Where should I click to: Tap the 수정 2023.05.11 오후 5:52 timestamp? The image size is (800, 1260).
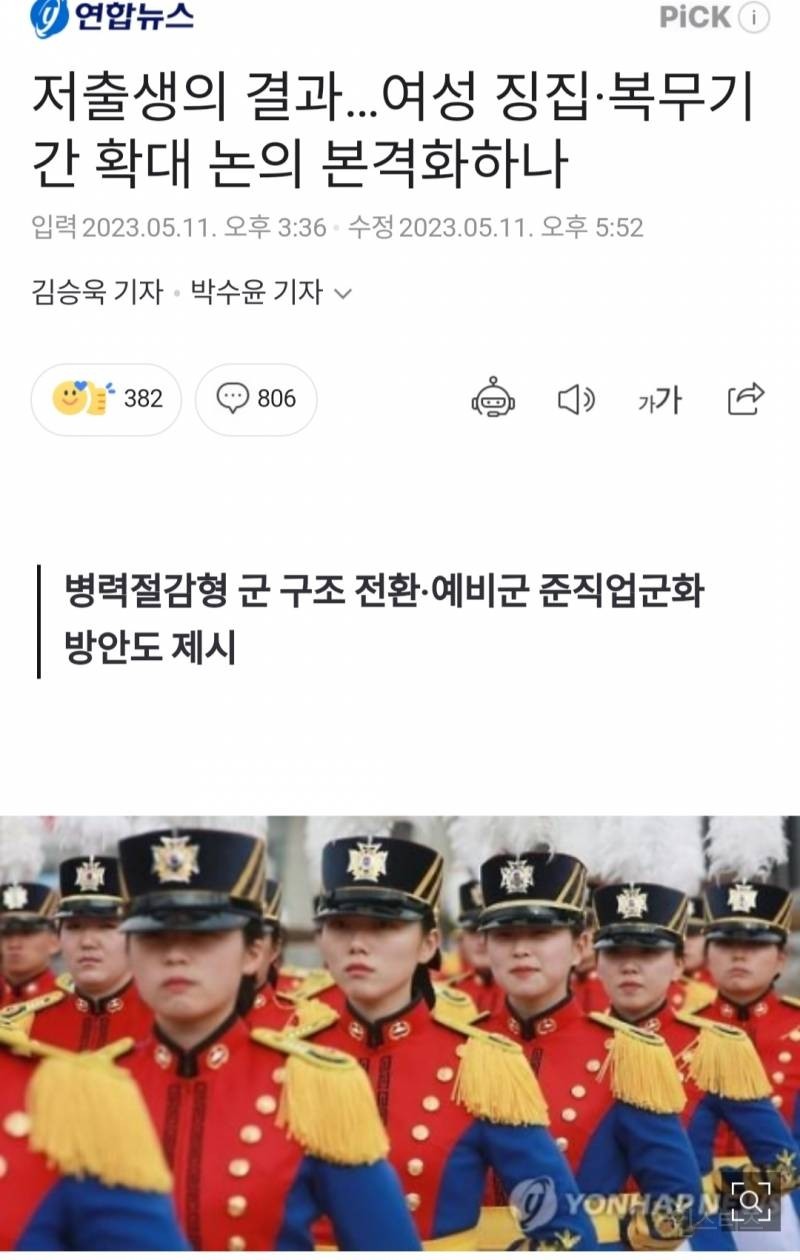point(496,228)
